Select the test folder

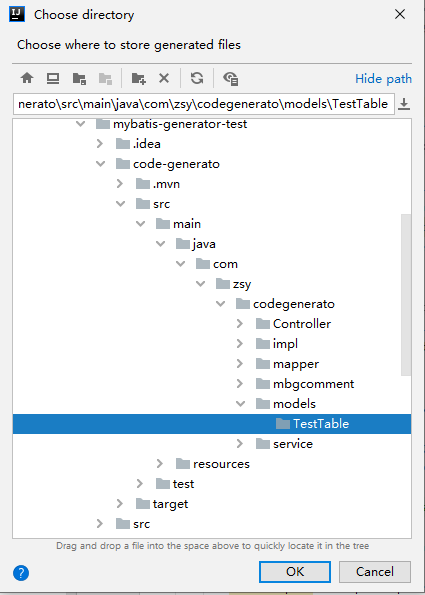(175, 484)
